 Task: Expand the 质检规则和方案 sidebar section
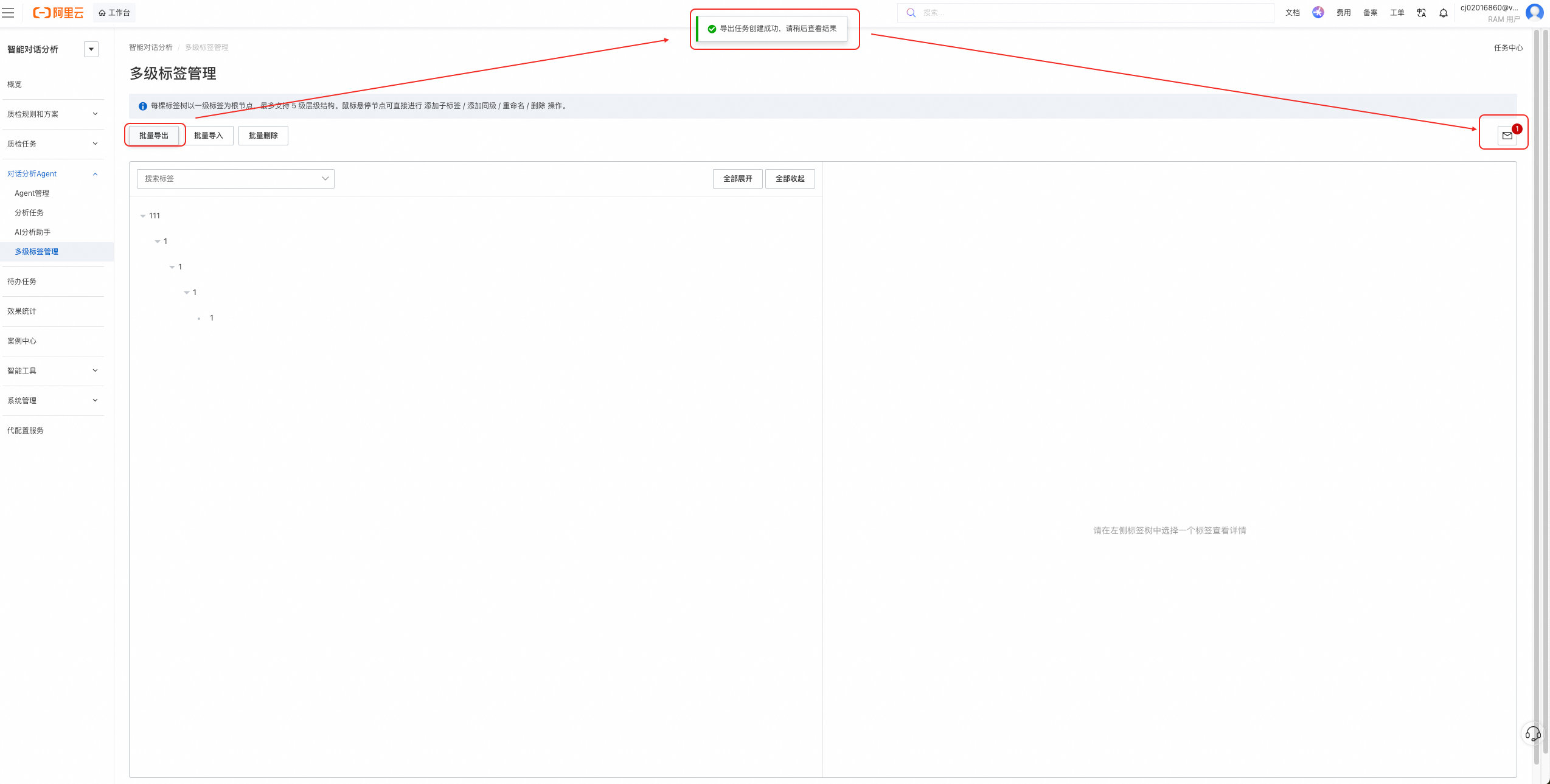[52, 114]
